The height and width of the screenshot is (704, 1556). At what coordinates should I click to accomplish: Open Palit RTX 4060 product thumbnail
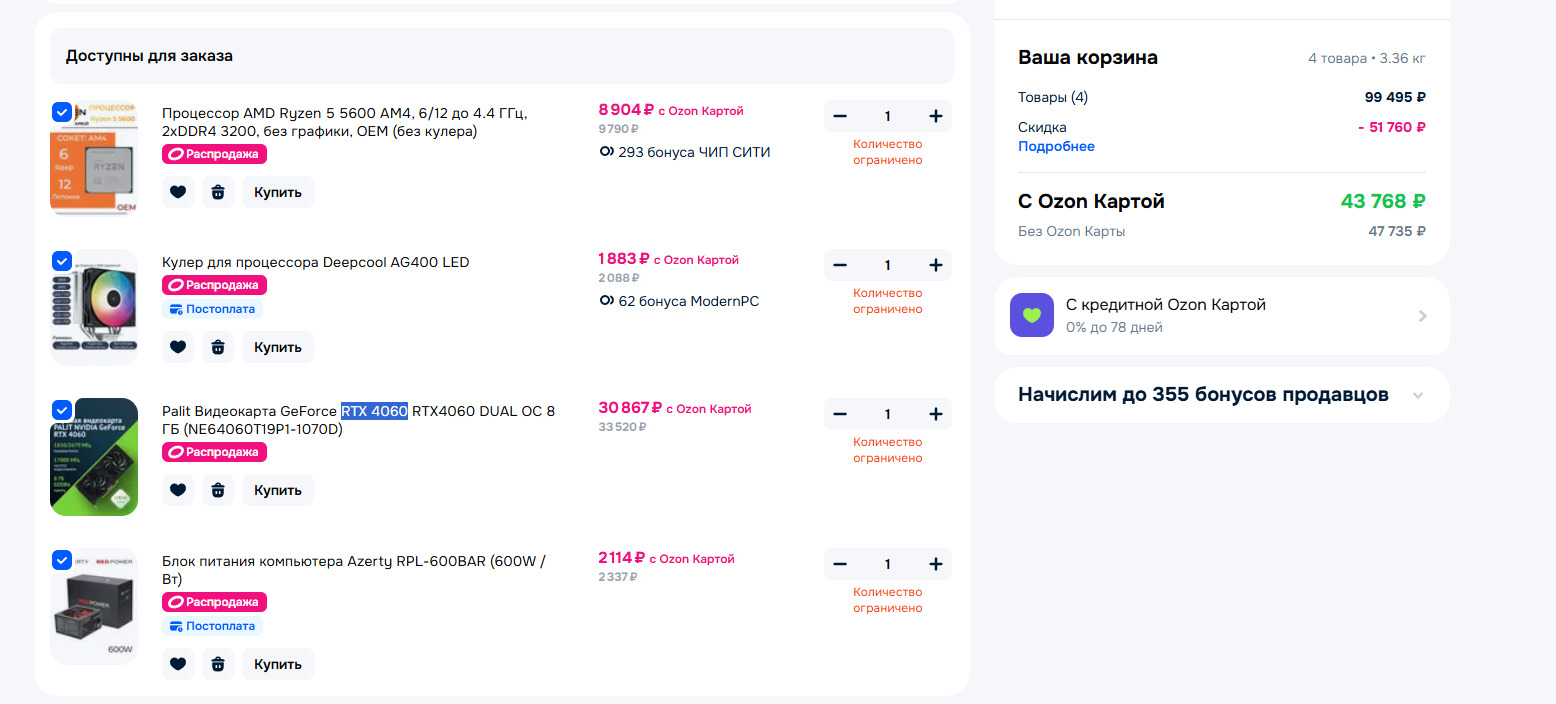point(94,458)
